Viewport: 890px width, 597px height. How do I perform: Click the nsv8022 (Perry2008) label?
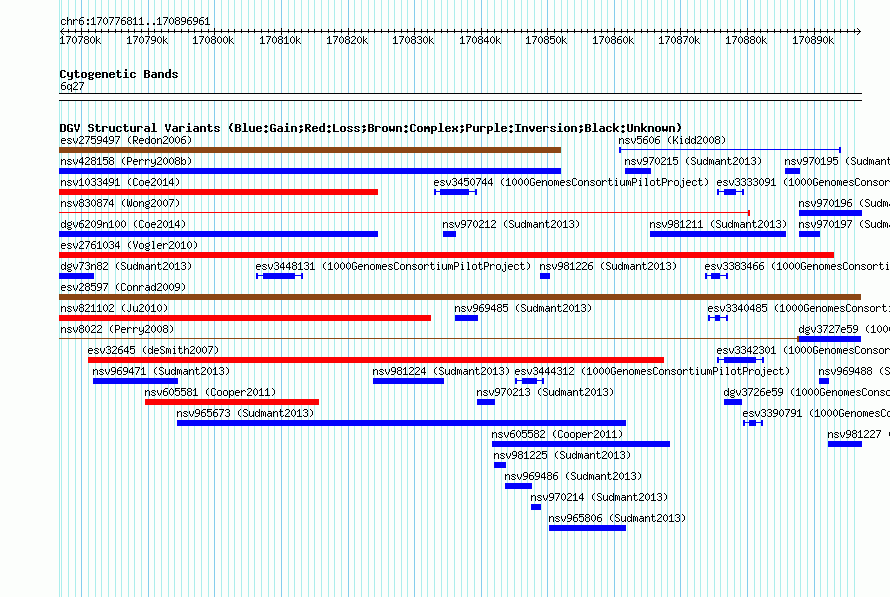coord(117,329)
